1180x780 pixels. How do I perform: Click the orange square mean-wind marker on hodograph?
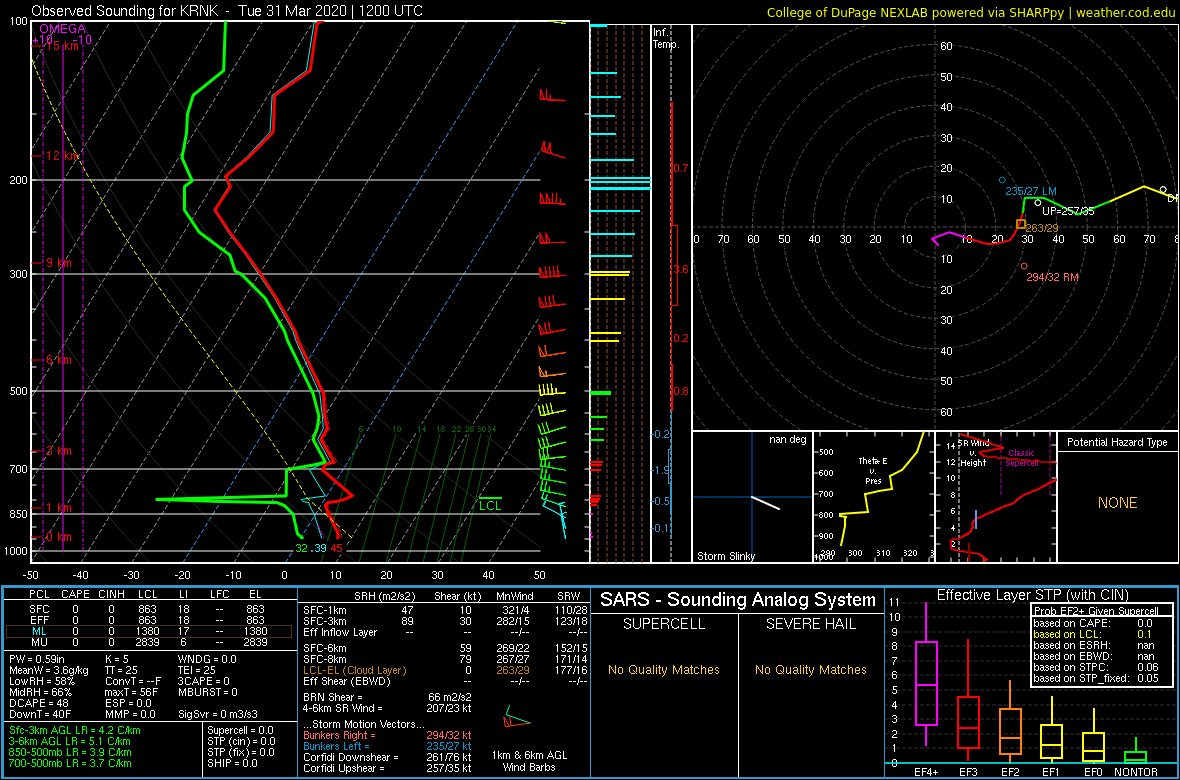point(1021,224)
